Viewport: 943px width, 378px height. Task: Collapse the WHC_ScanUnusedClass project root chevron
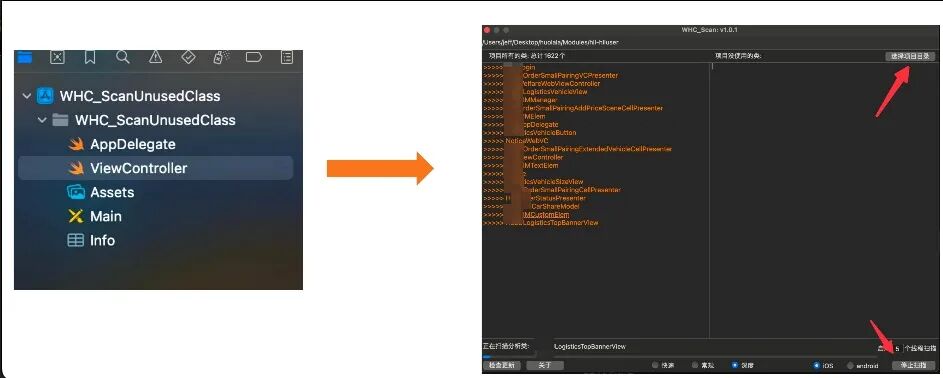pyautogui.click(x=26, y=96)
